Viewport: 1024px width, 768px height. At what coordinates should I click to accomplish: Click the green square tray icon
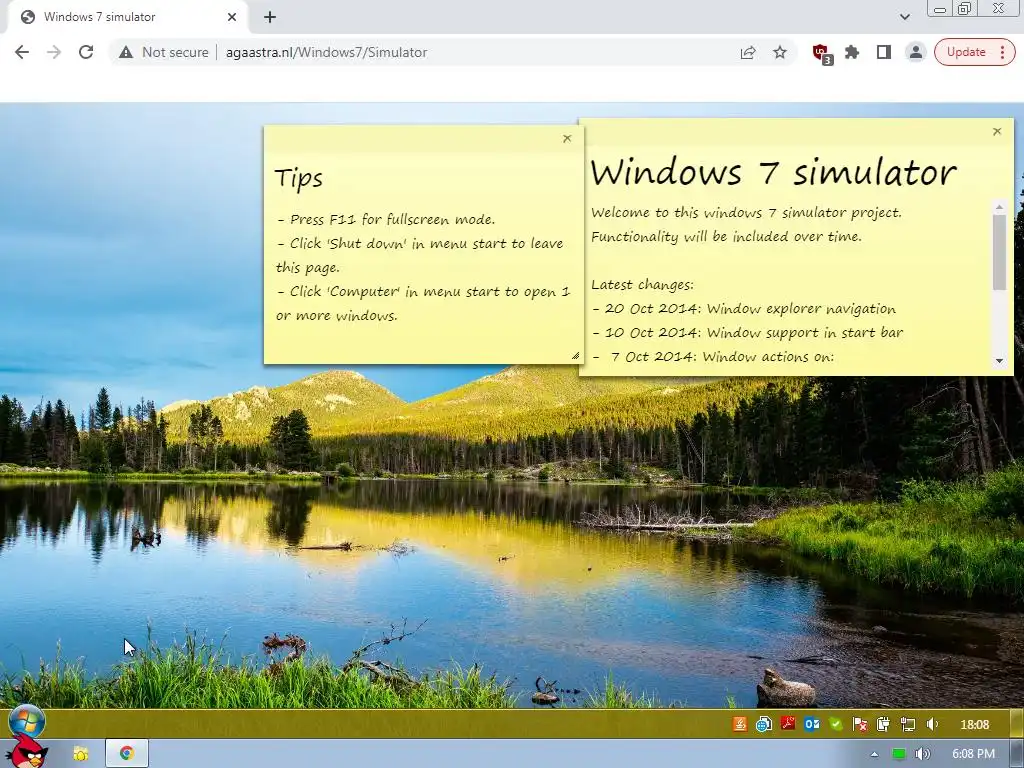pos(899,754)
